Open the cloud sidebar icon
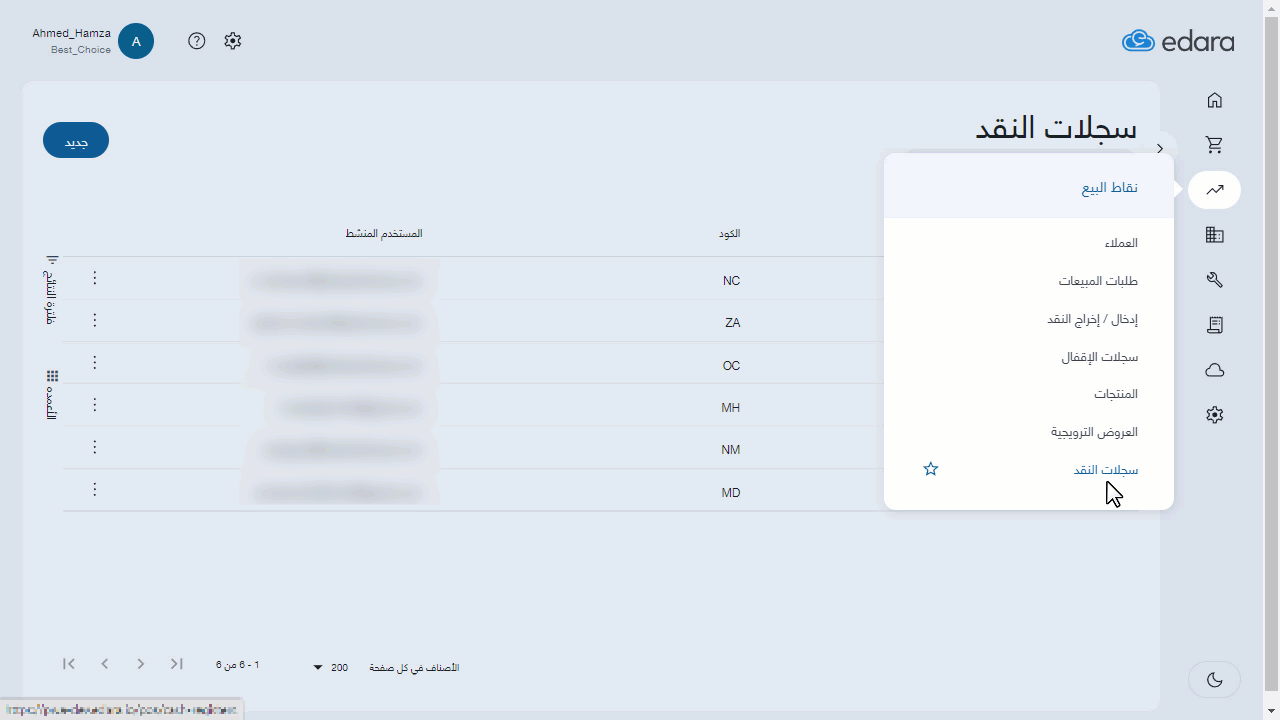 [x=1214, y=370]
